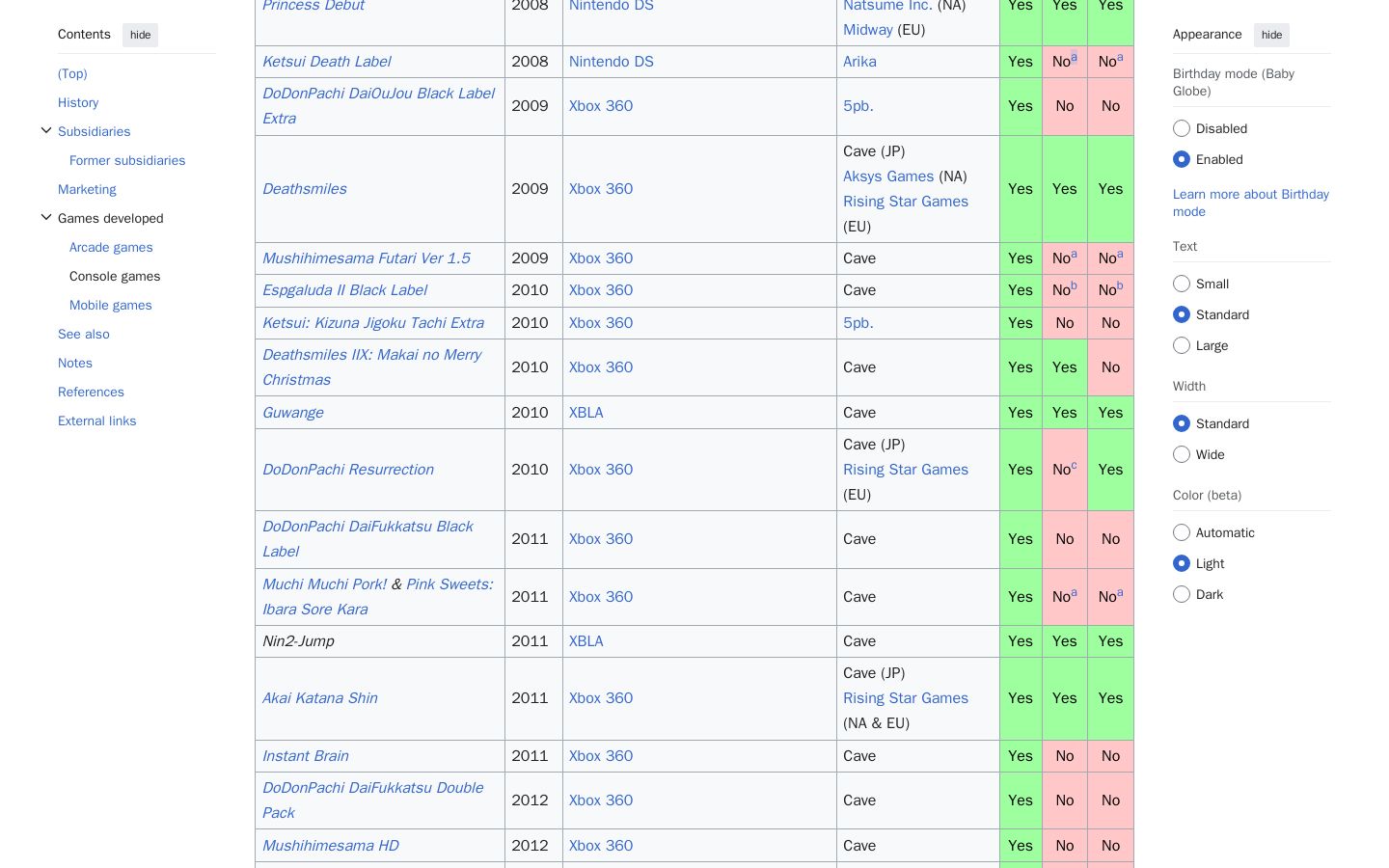
Task: Select Disabled for Birthday mode
Action: point(1182,128)
